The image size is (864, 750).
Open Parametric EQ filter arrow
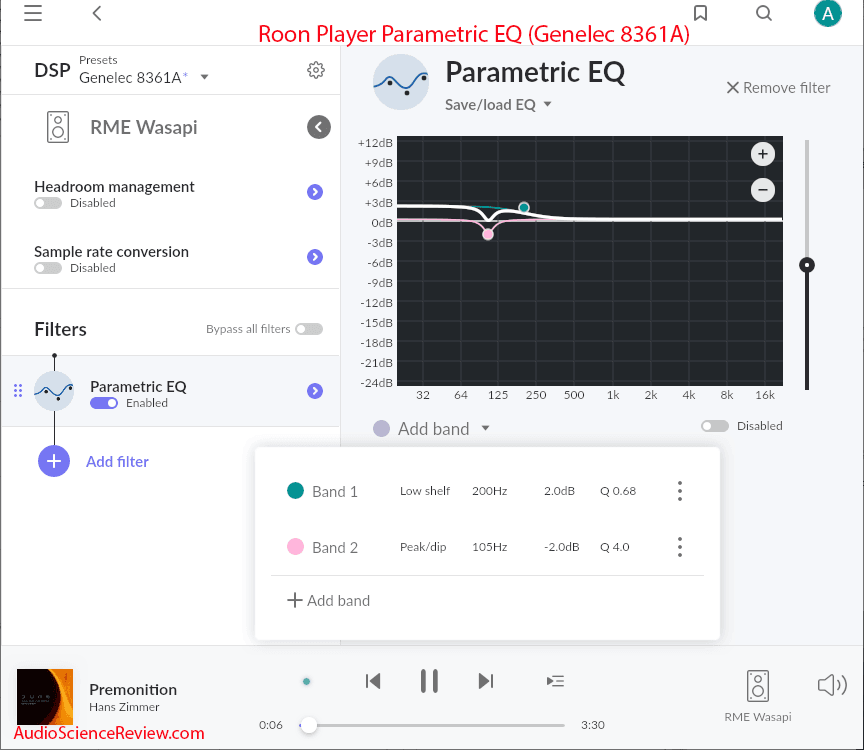315,391
